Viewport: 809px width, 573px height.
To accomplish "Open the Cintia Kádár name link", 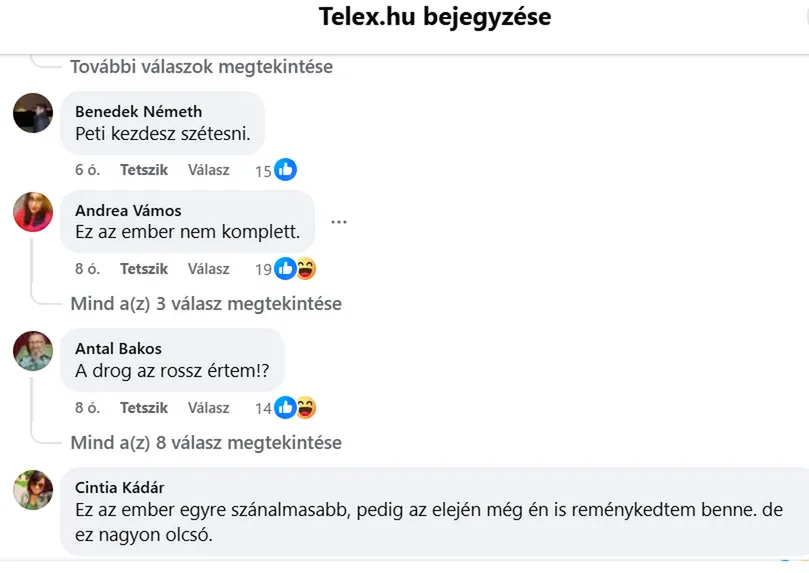I will pos(120,487).
